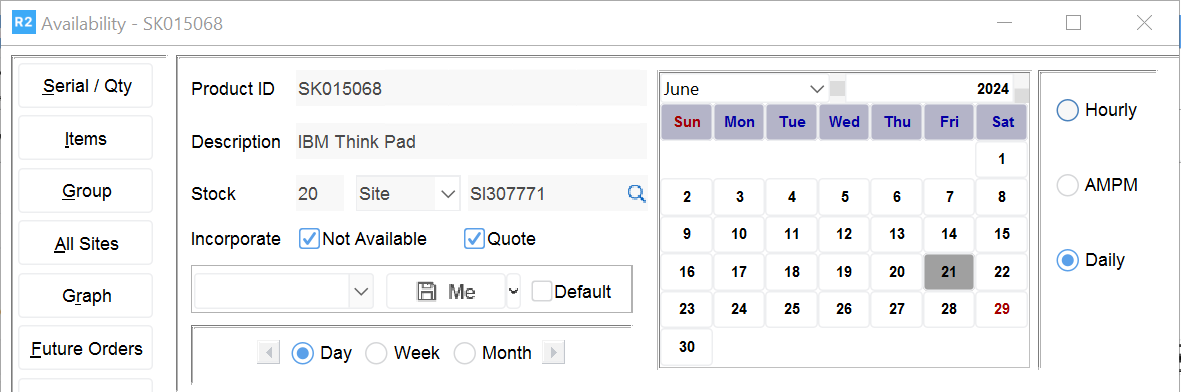The image size is (1181, 392).
Task: Open the June month dropdown
Action: [817, 89]
